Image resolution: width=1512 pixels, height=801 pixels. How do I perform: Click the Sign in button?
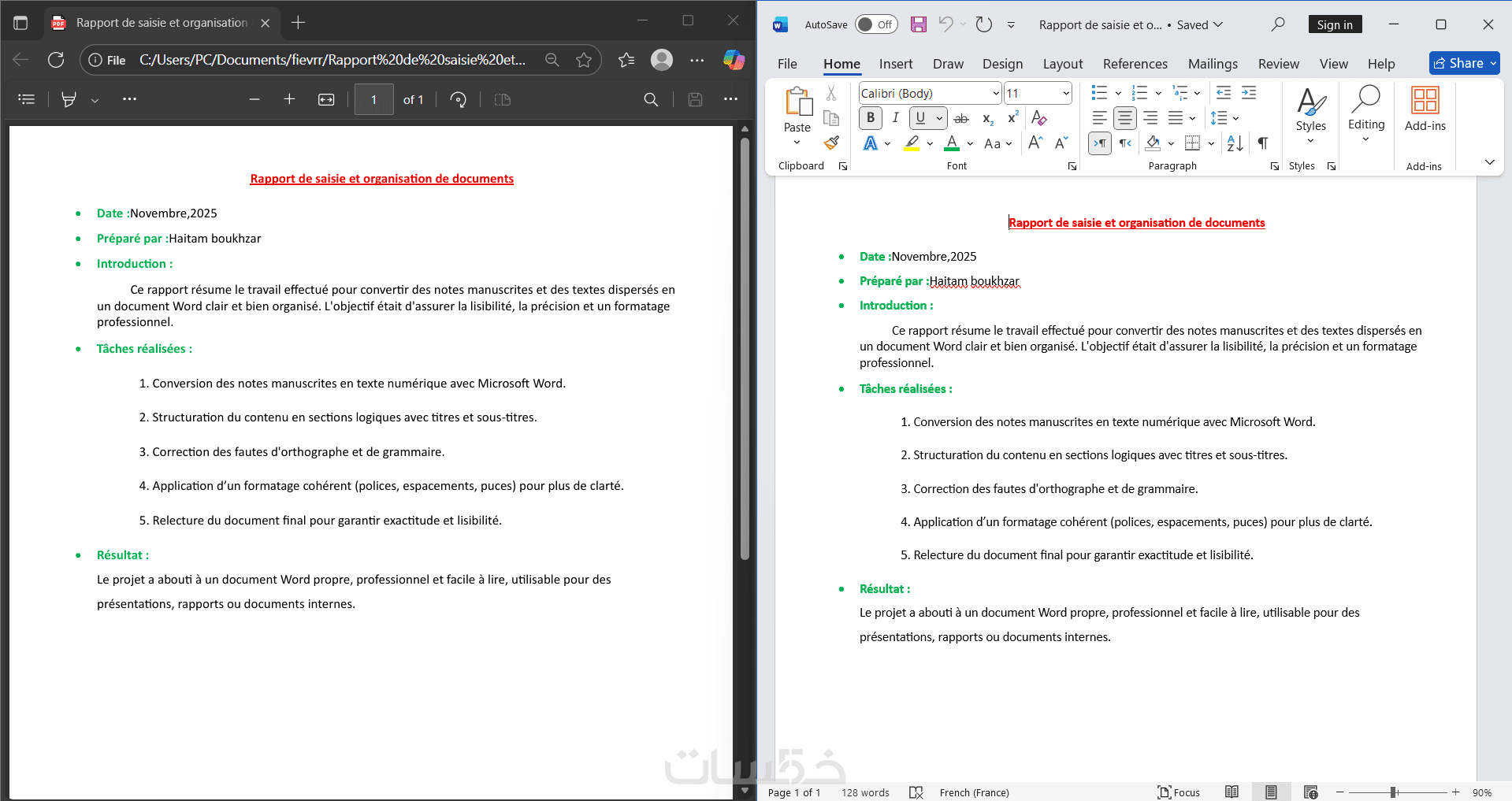pos(1335,24)
